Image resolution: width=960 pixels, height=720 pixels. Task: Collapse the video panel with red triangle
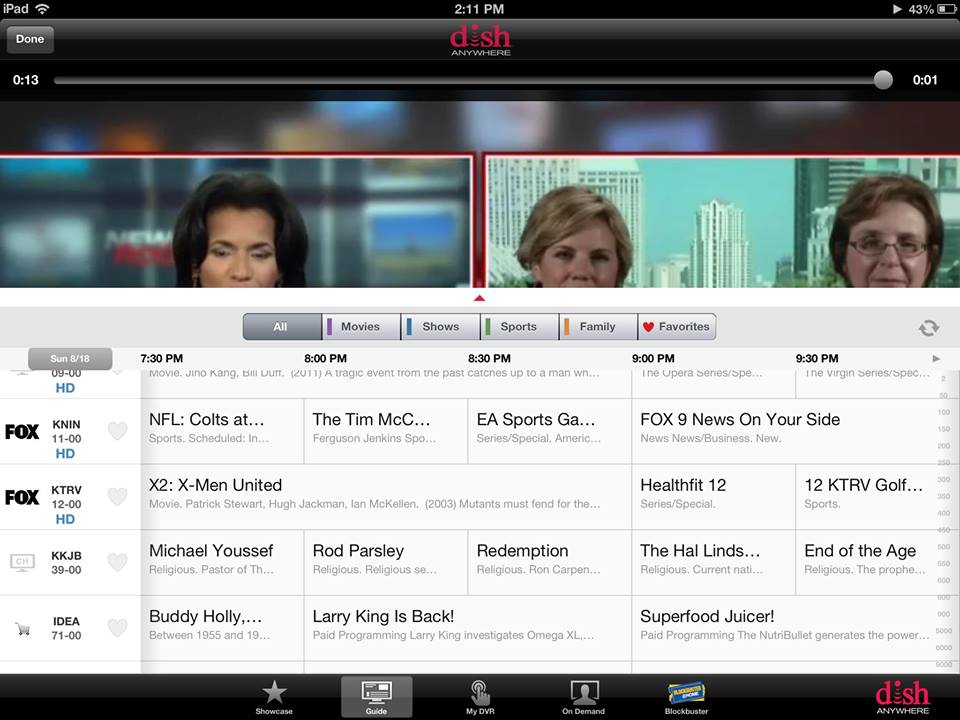(x=479, y=297)
